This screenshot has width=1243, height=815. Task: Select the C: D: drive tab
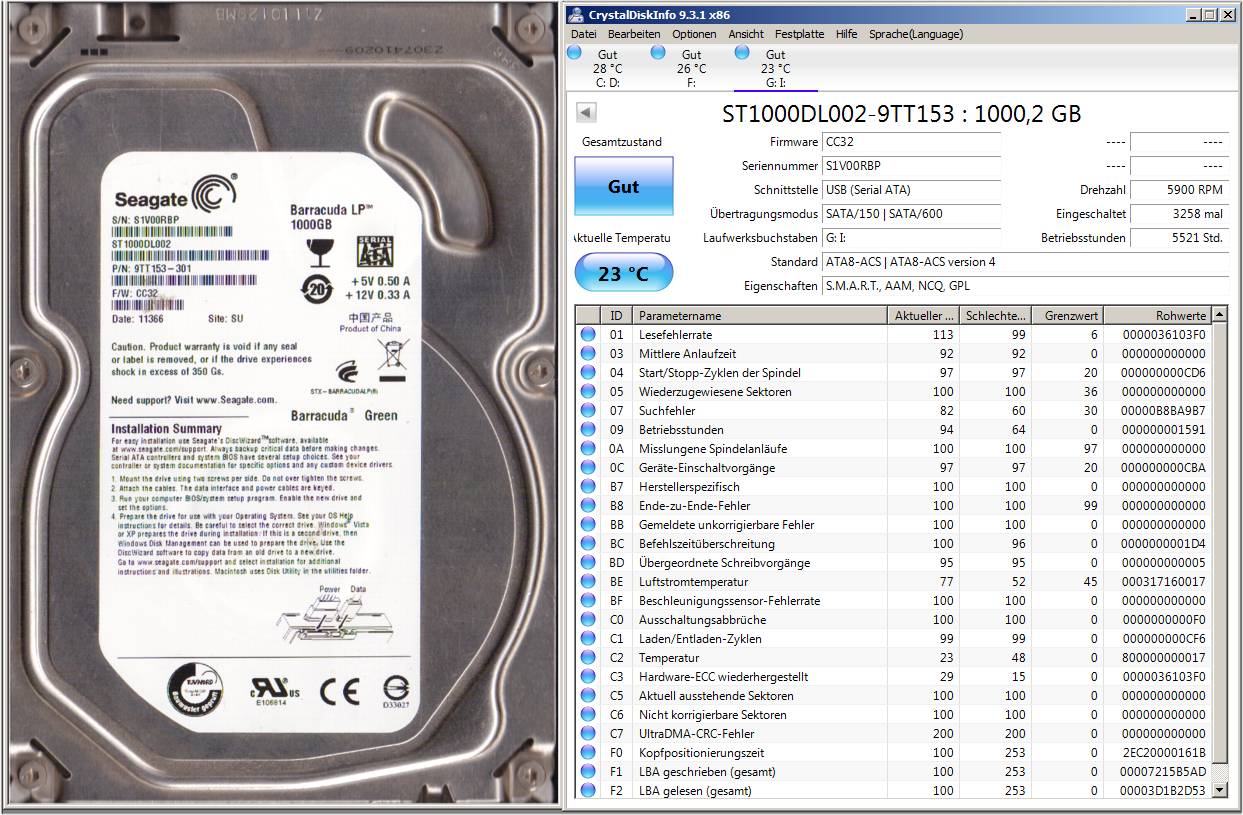click(607, 68)
